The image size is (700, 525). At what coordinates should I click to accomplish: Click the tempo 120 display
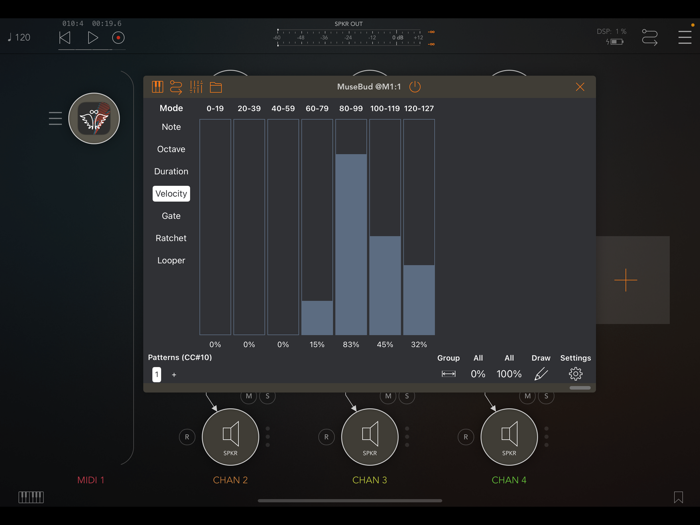coord(19,38)
